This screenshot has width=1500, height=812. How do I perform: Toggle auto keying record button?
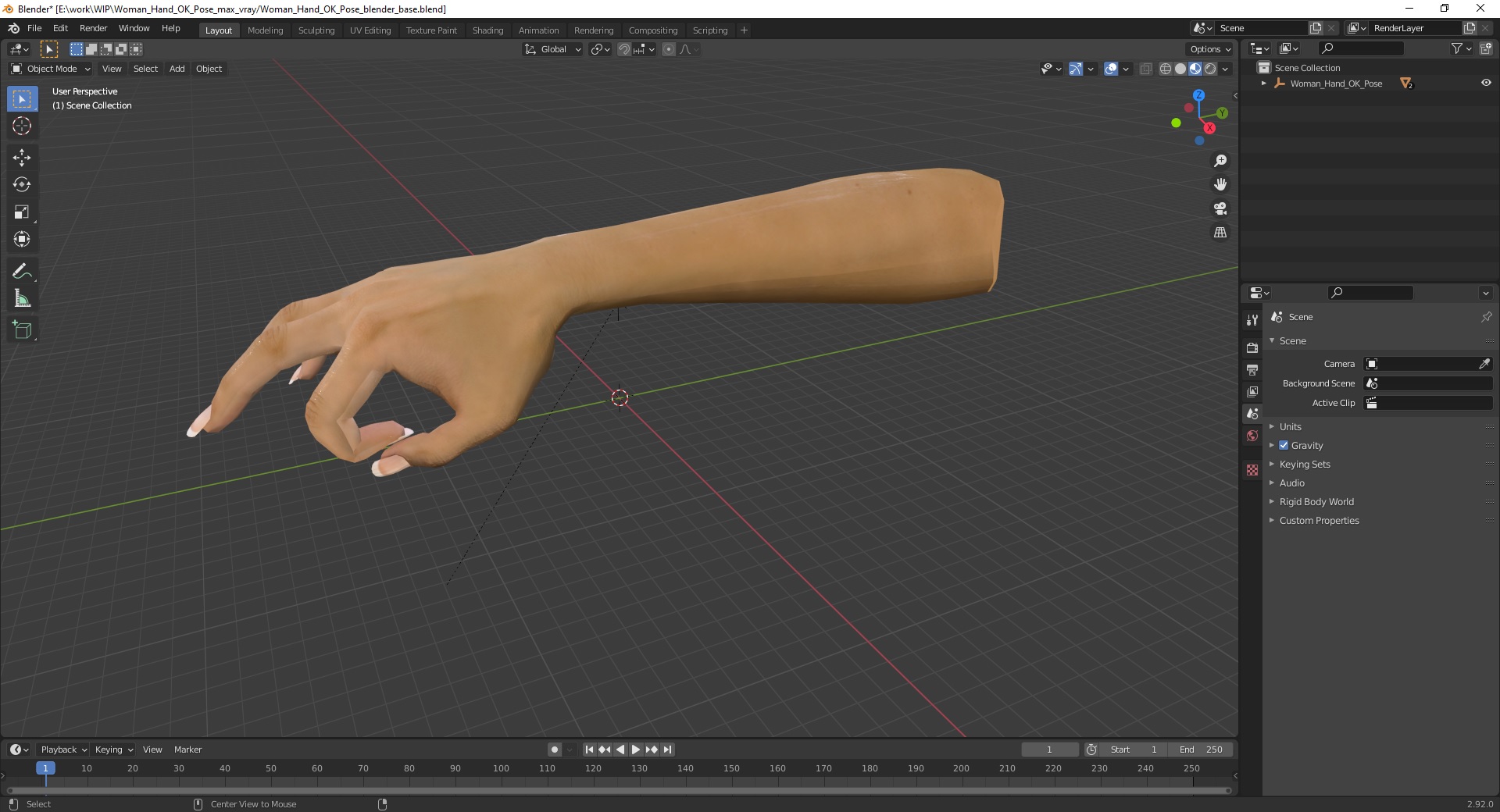555,750
